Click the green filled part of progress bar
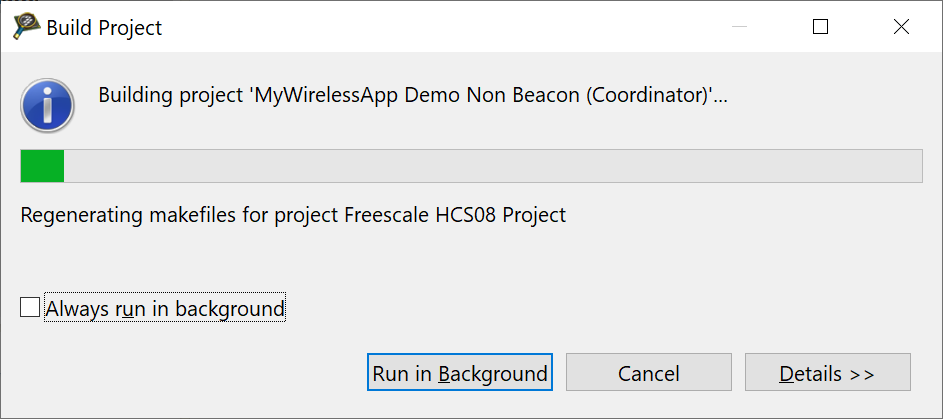This screenshot has width=943, height=419. tap(43, 167)
